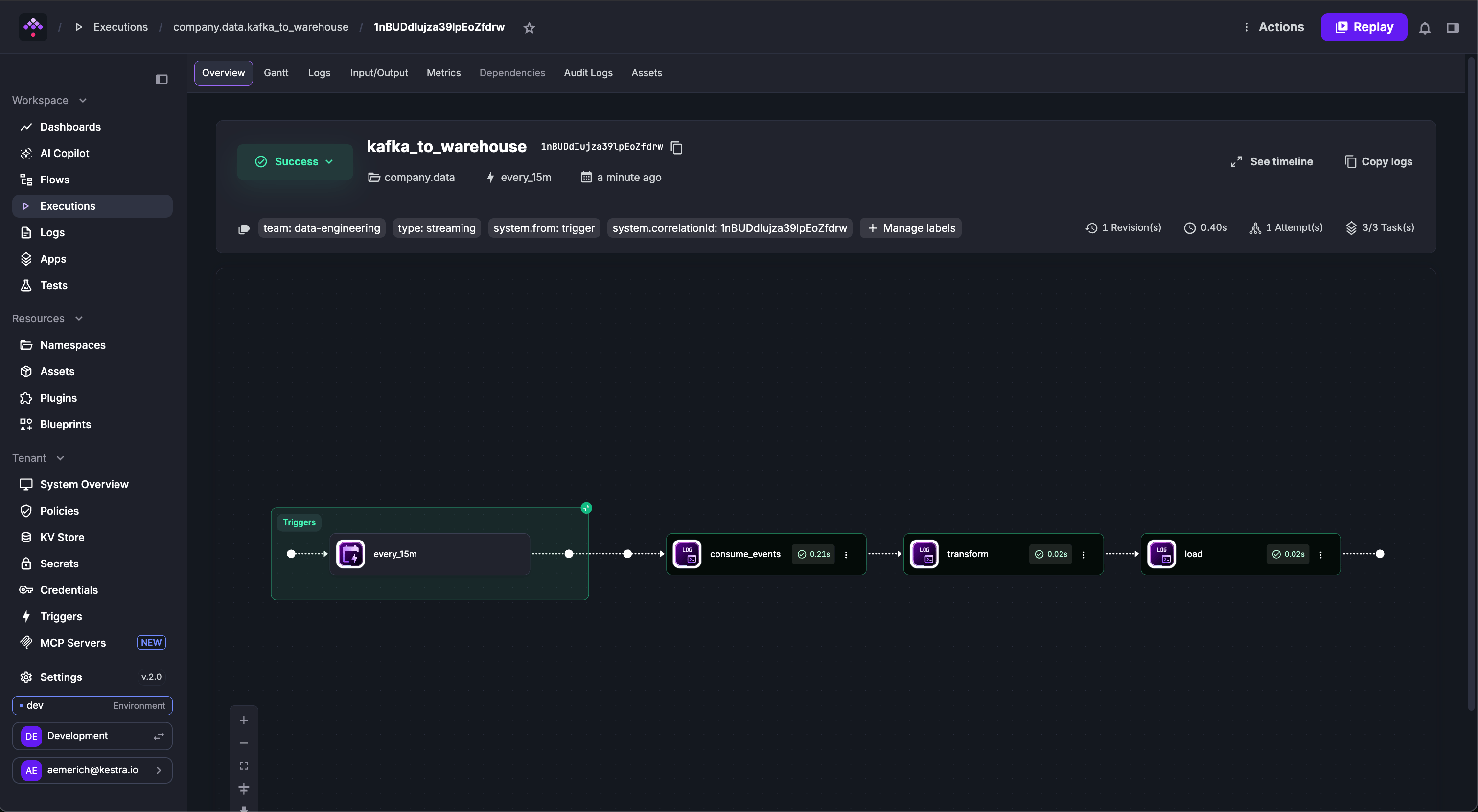Image resolution: width=1478 pixels, height=812 pixels.
Task: Click the Kestra logo icon
Action: coord(33,26)
